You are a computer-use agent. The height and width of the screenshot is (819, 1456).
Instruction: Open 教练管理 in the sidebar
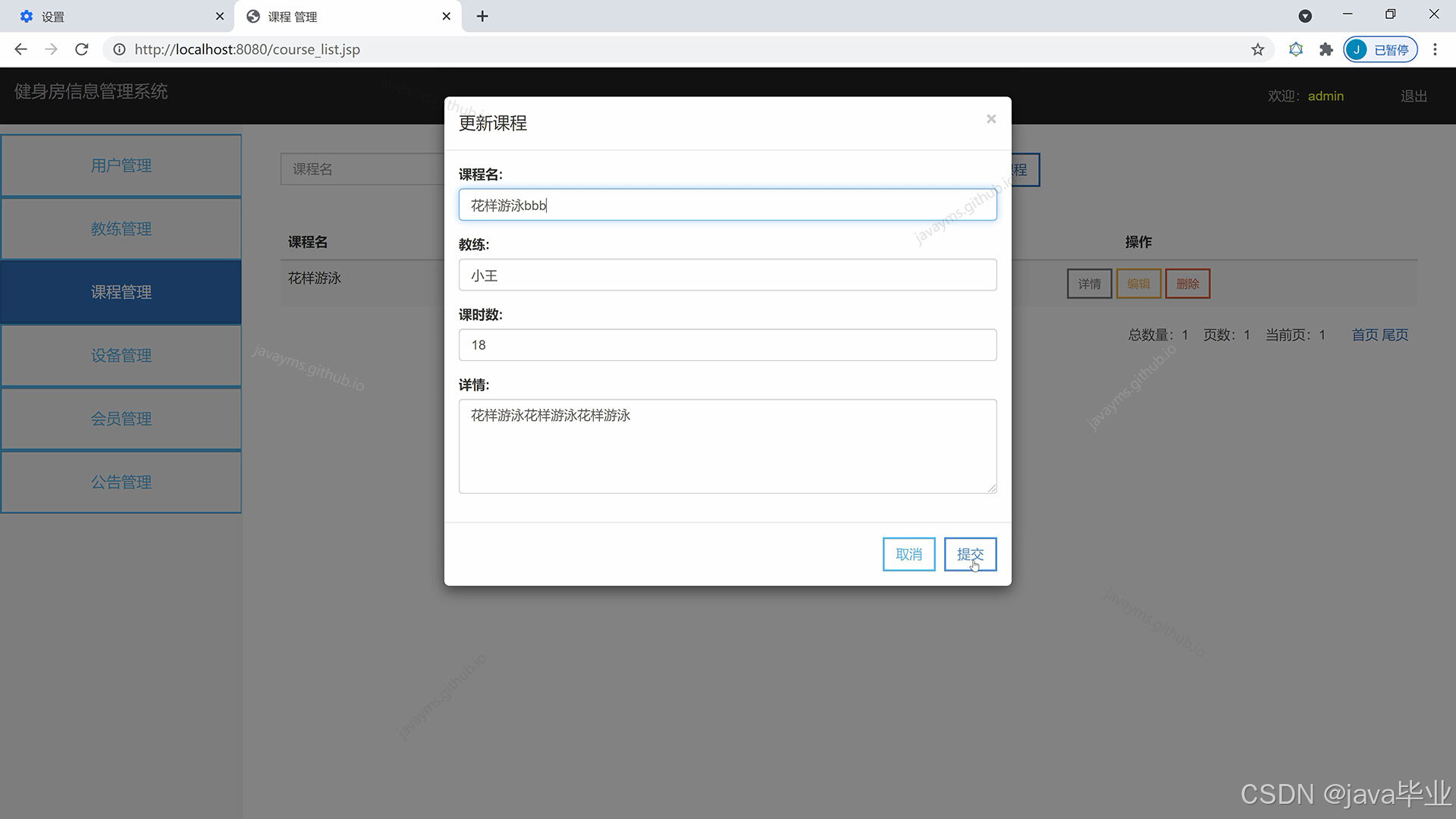click(121, 228)
